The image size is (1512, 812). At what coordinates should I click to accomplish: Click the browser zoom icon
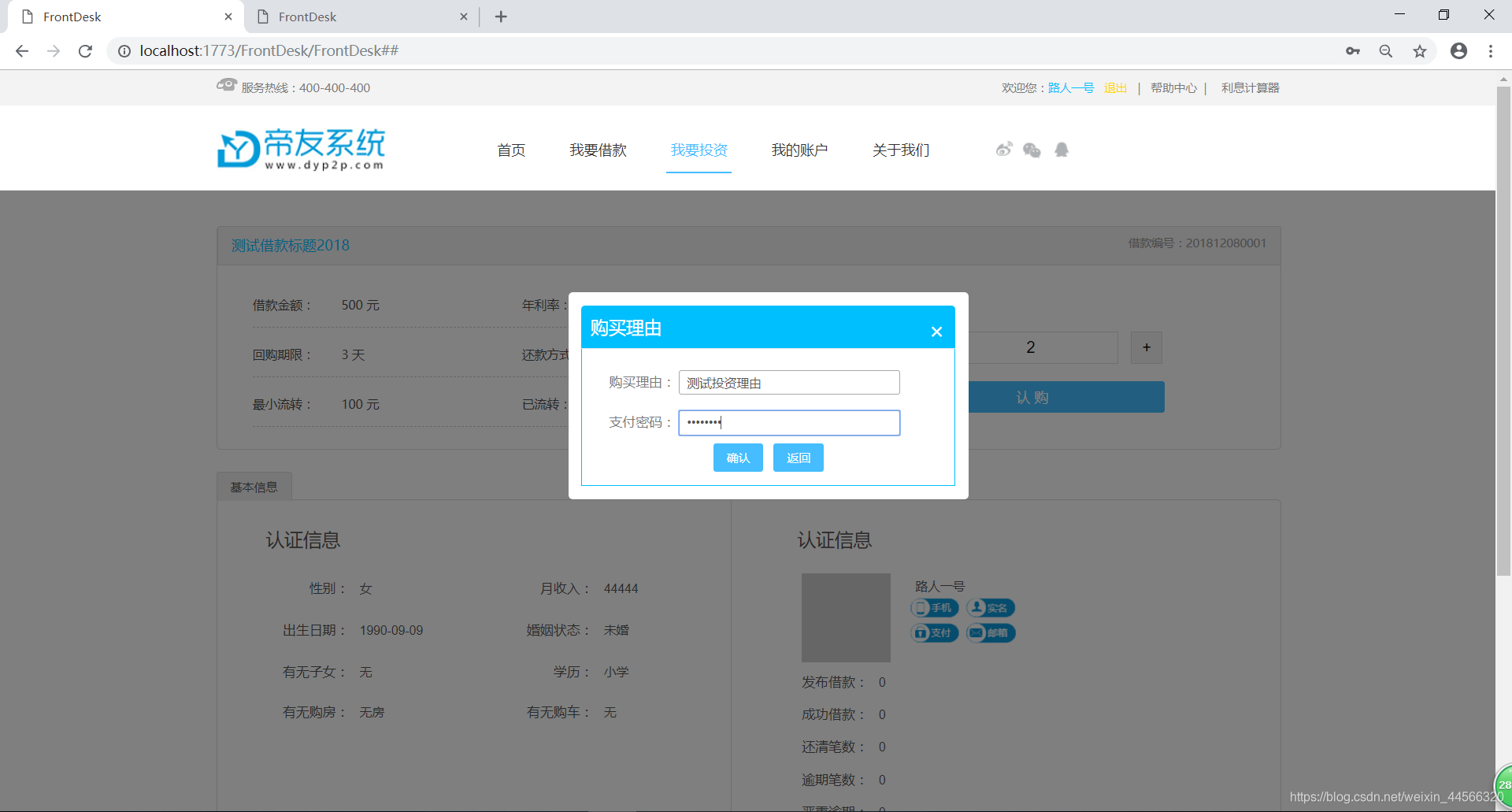(1386, 51)
